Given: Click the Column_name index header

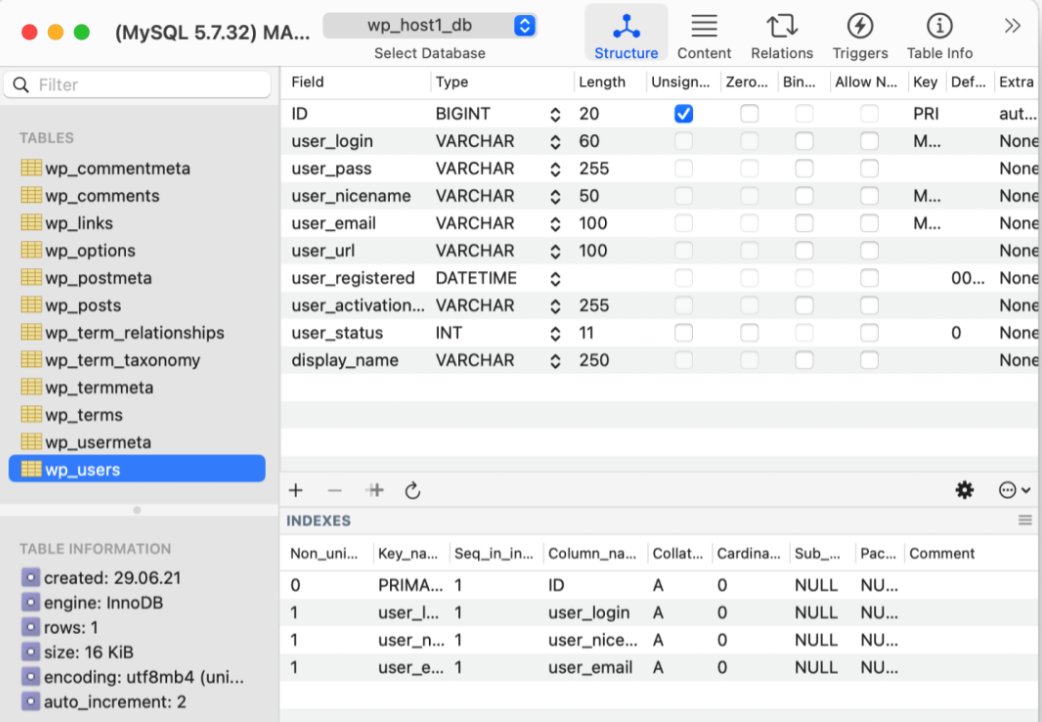Looking at the screenshot, I should 594,553.
